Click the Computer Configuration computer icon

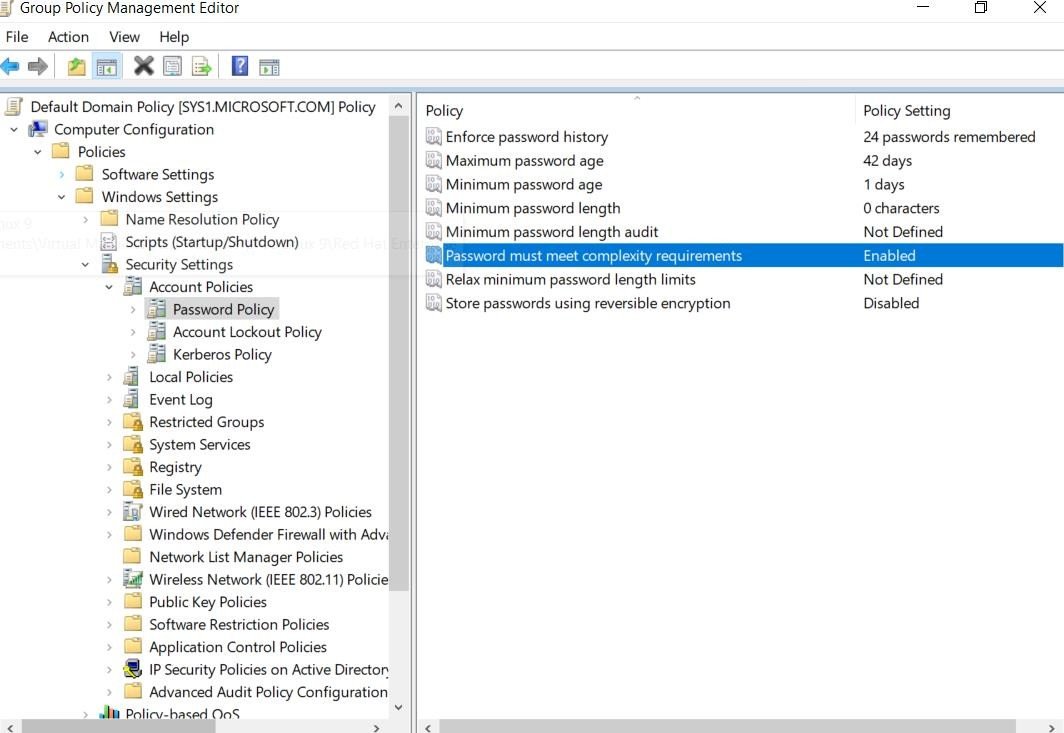point(38,129)
